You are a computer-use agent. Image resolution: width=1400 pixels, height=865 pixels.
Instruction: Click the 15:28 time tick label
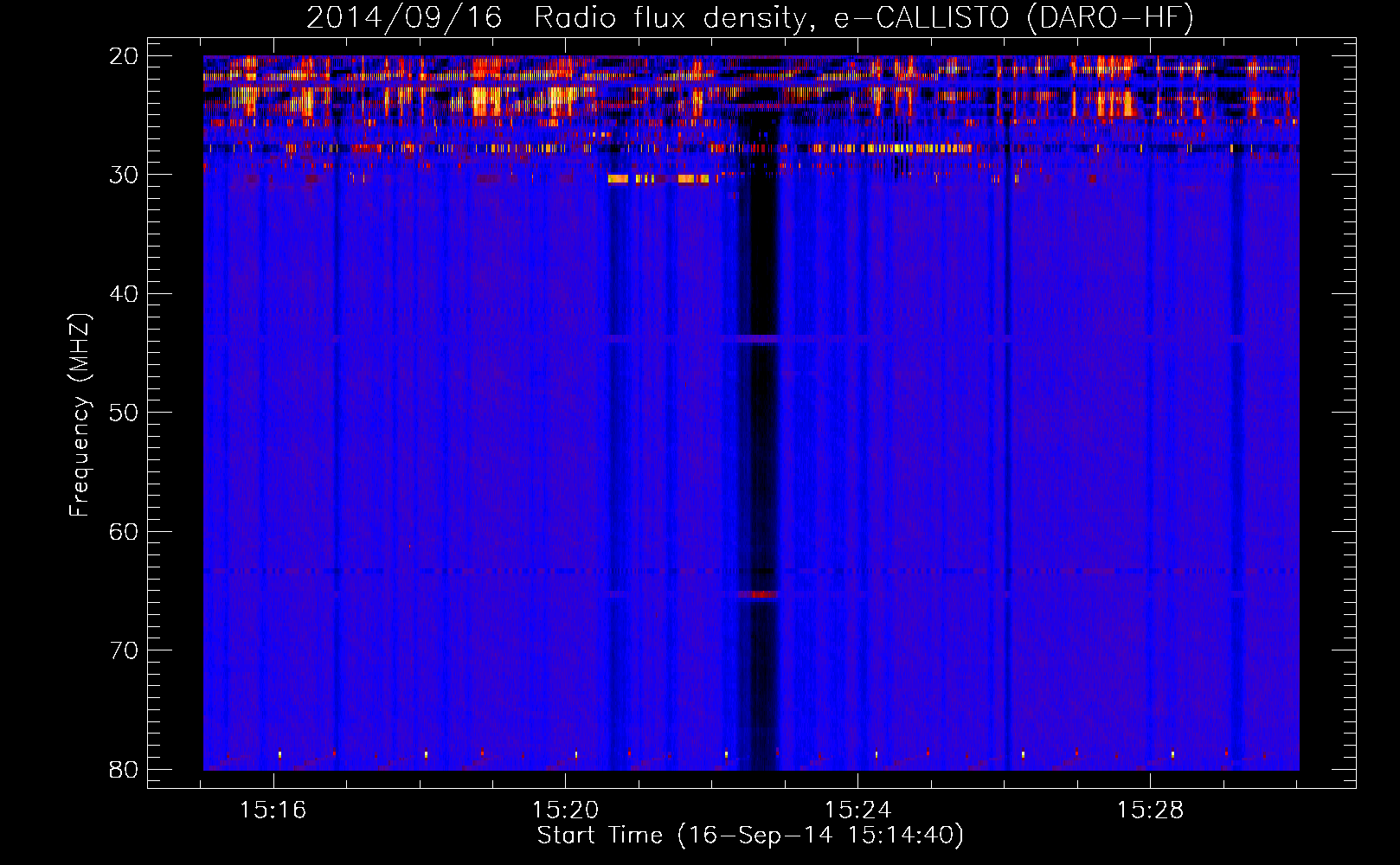point(1150,811)
